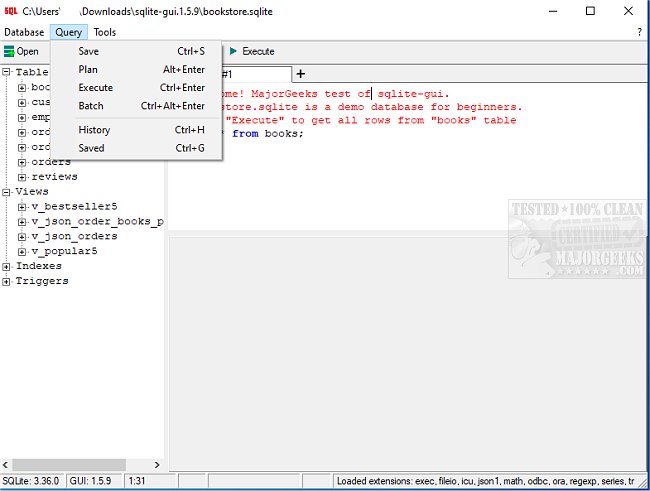Select the orders table name
The width and height of the screenshot is (650, 491).
51,162
